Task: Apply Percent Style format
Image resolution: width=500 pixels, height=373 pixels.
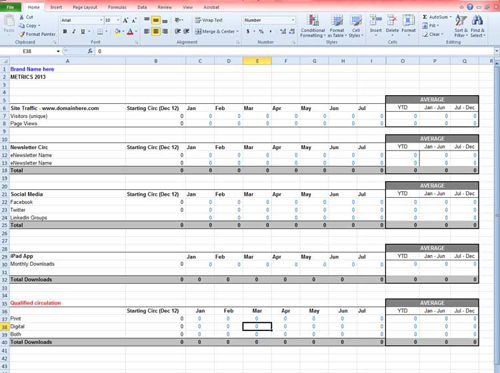Action: 261,31
